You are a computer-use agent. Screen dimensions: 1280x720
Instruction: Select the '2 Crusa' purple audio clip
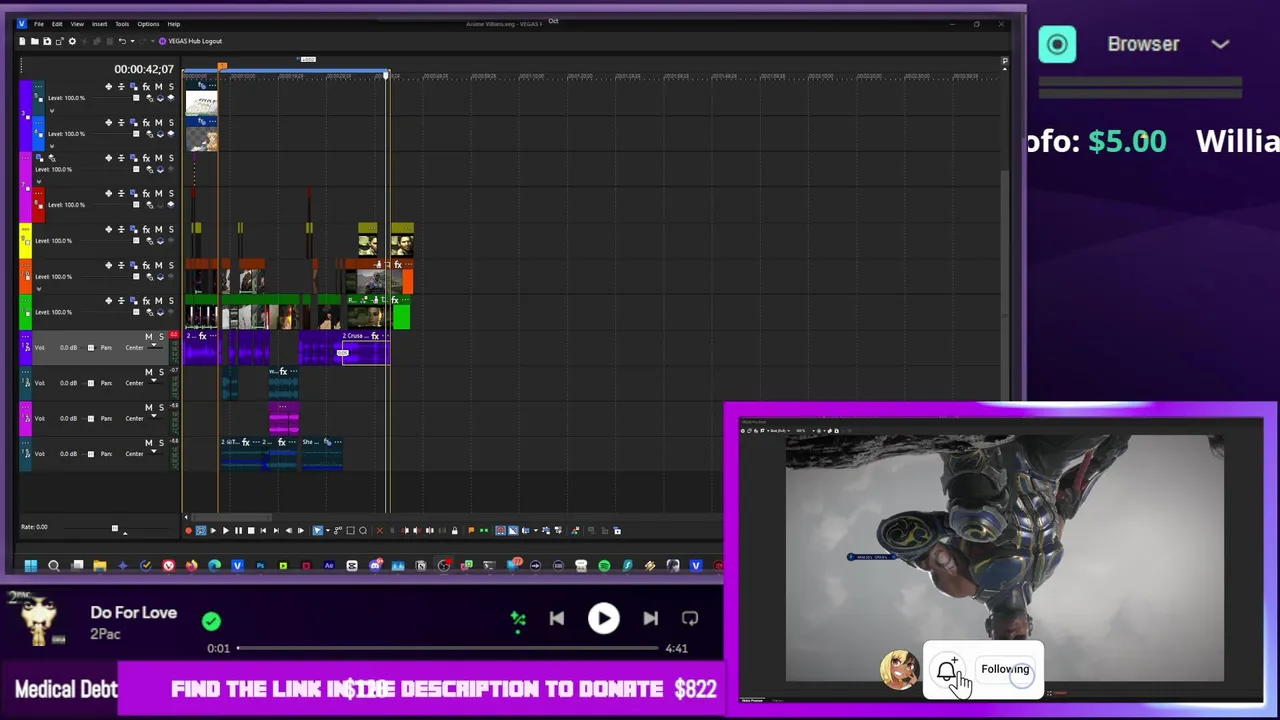click(x=365, y=350)
